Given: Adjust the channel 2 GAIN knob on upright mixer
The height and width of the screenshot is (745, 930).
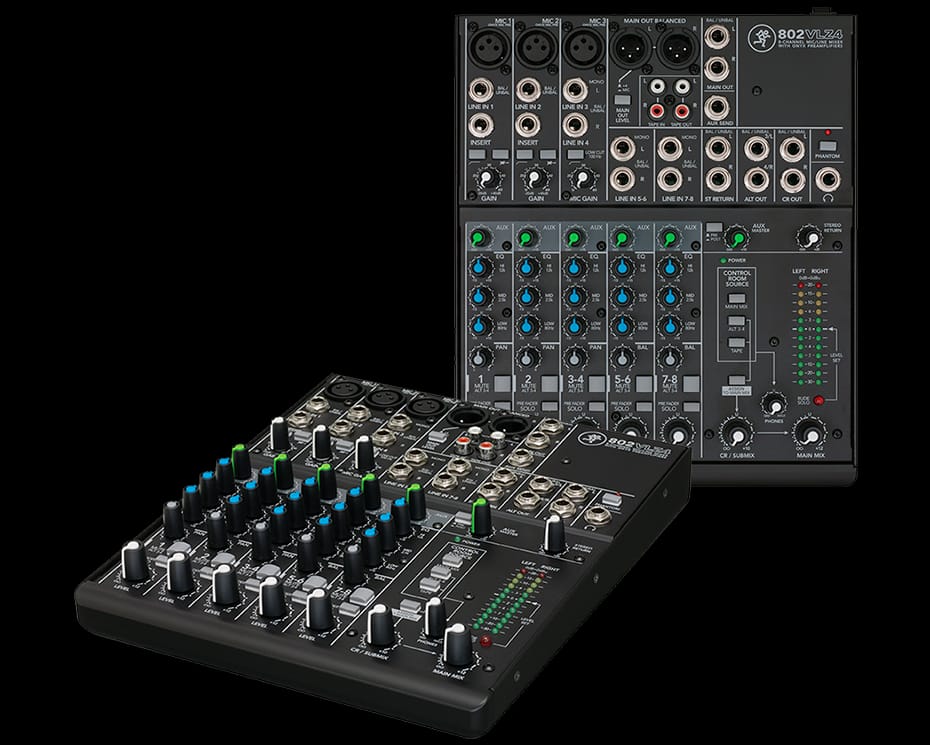Looking at the screenshot, I should [x=534, y=177].
